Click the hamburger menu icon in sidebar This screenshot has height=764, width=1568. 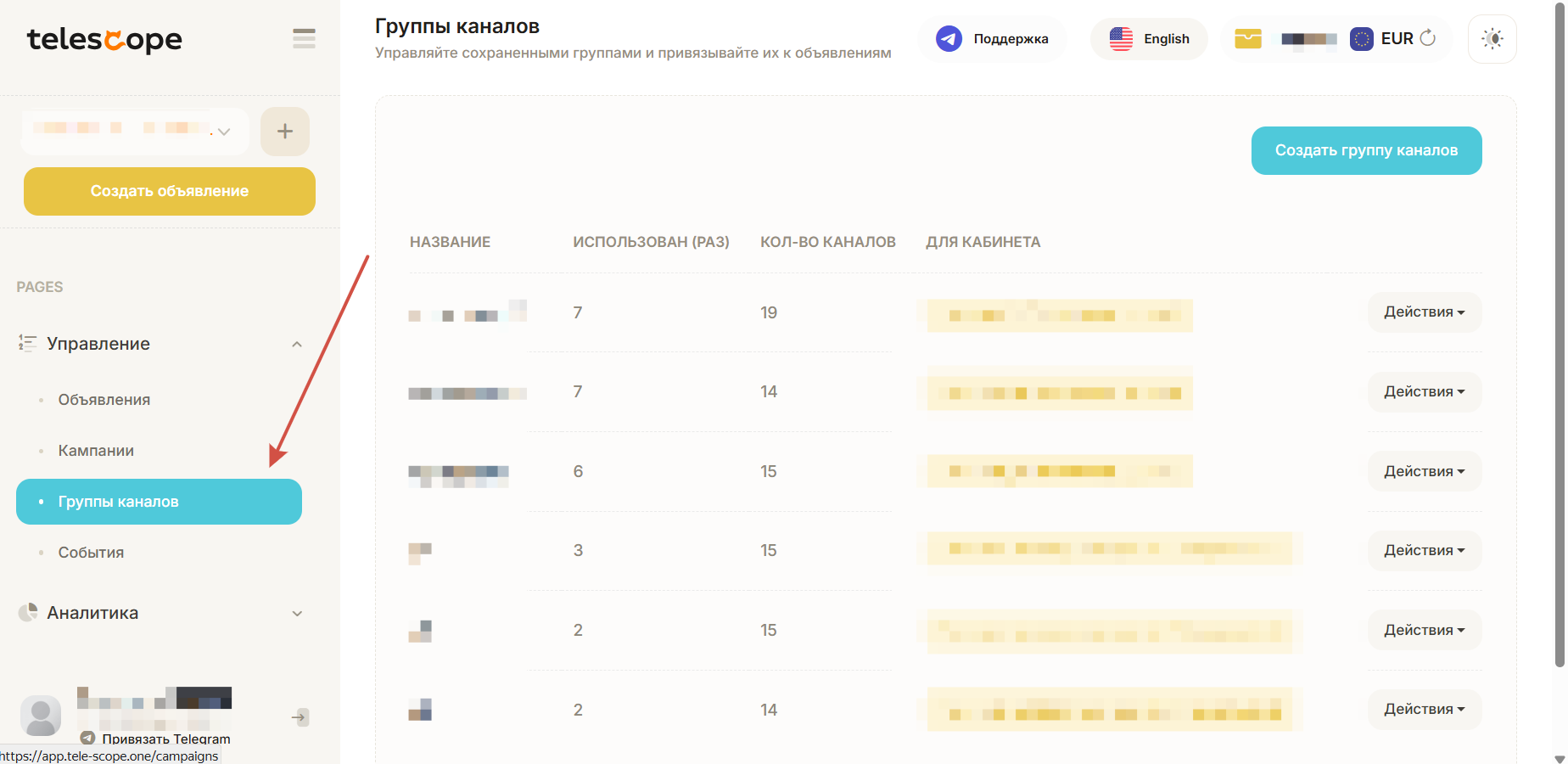point(304,38)
